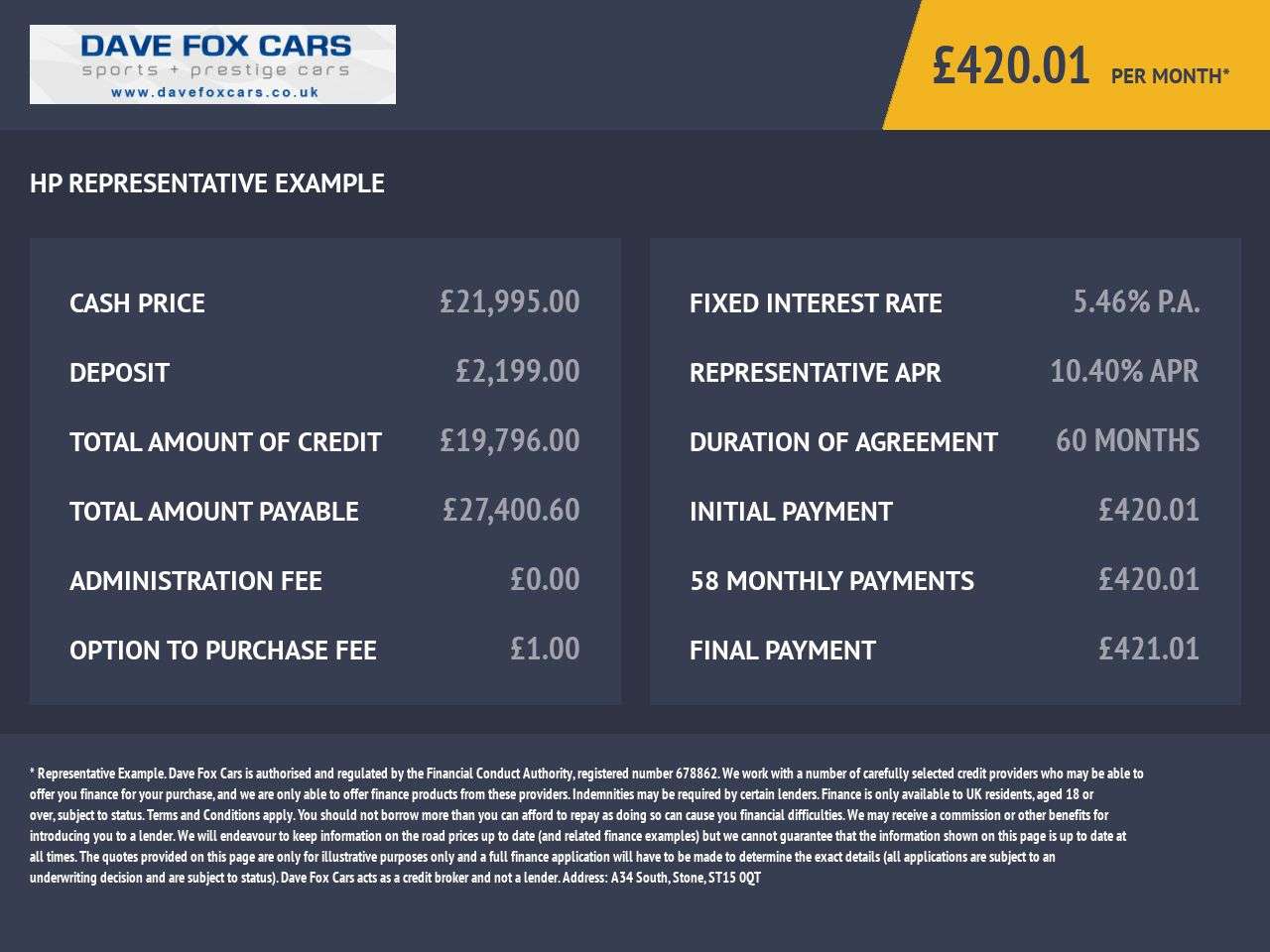Image resolution: width=1270 pixels, height=952 pixels.
Task: Click the Cash Price label
Action: point(137,303)
